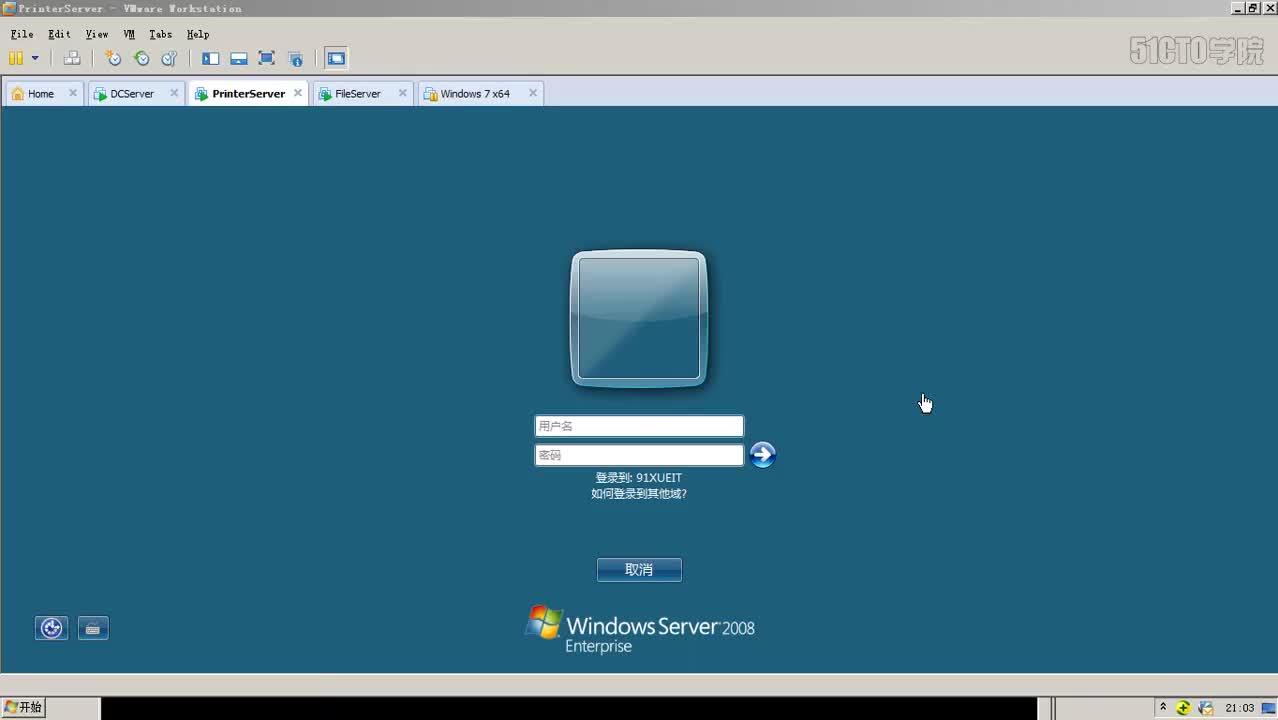Open the File menu
Screen dimensions: 1278x720
pos(21,34)
